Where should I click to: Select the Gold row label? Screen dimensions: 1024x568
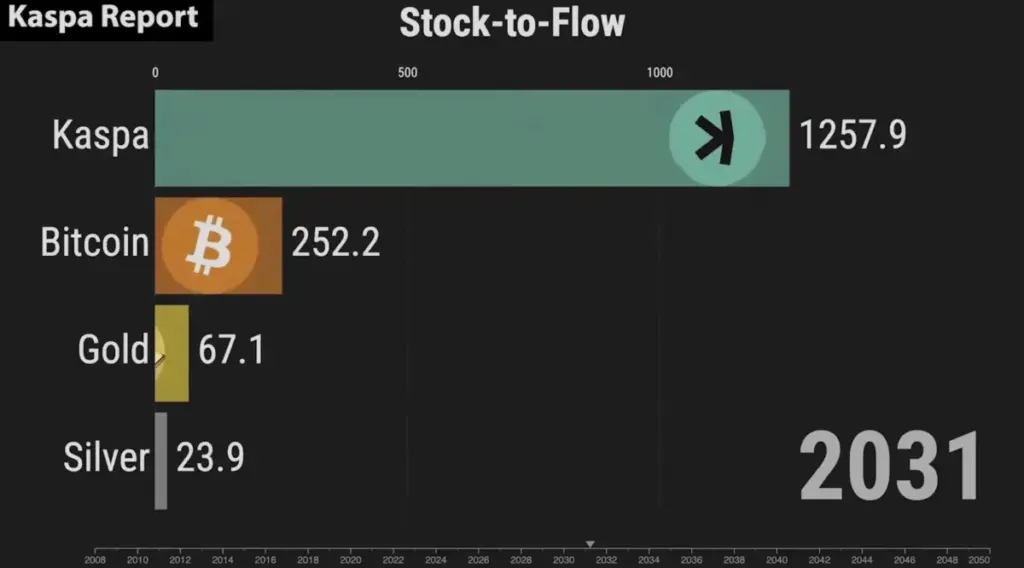point(113,350)
